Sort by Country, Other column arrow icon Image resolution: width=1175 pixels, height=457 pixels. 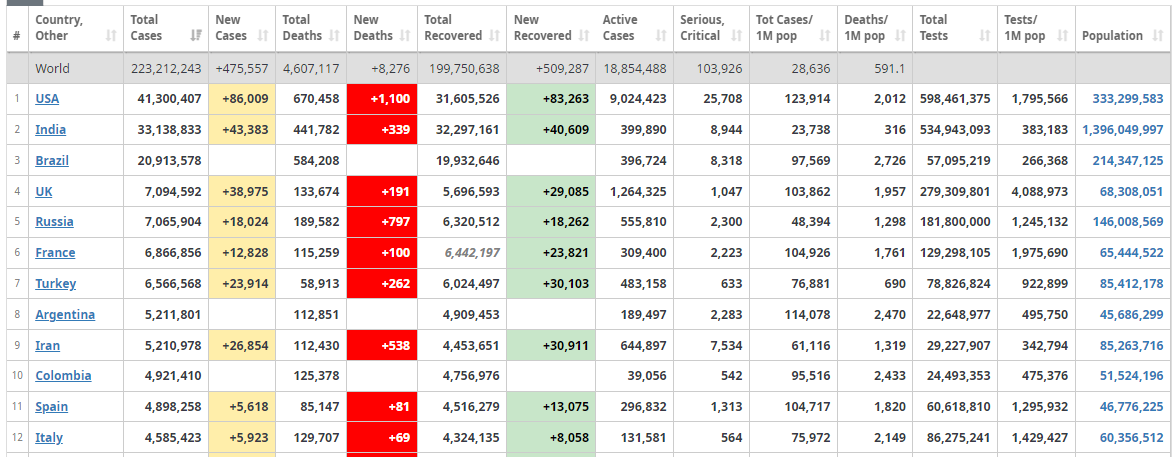112,35
